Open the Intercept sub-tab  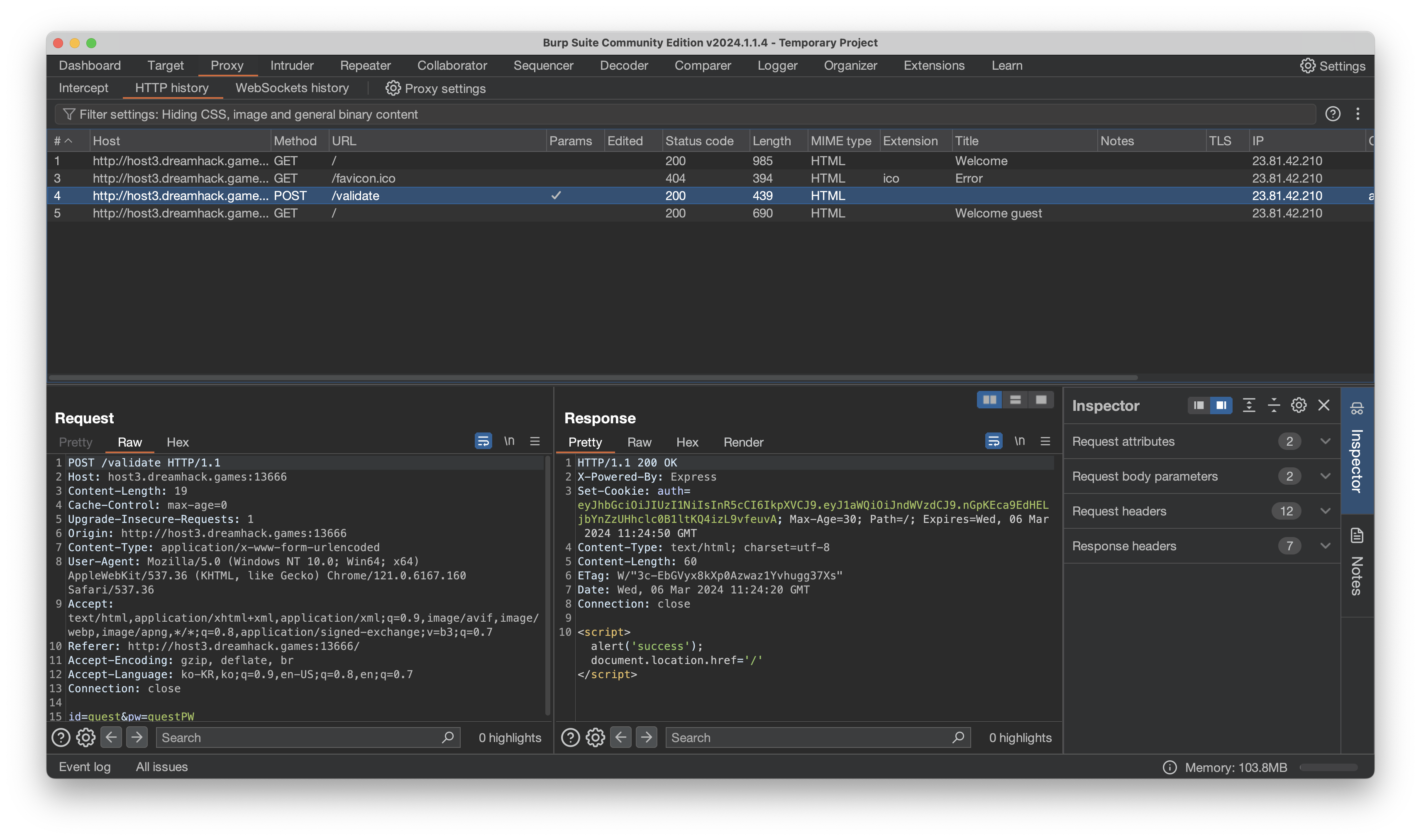point(83,88)
